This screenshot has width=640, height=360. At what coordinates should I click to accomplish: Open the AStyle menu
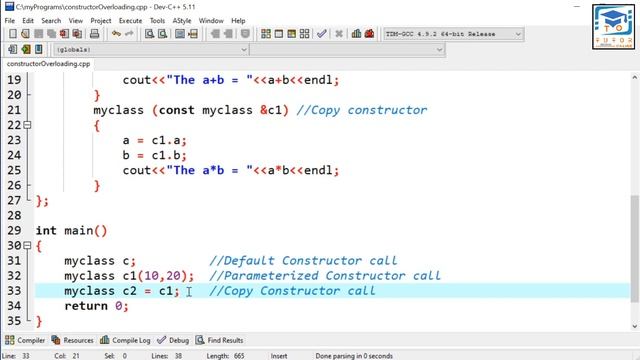182,20
